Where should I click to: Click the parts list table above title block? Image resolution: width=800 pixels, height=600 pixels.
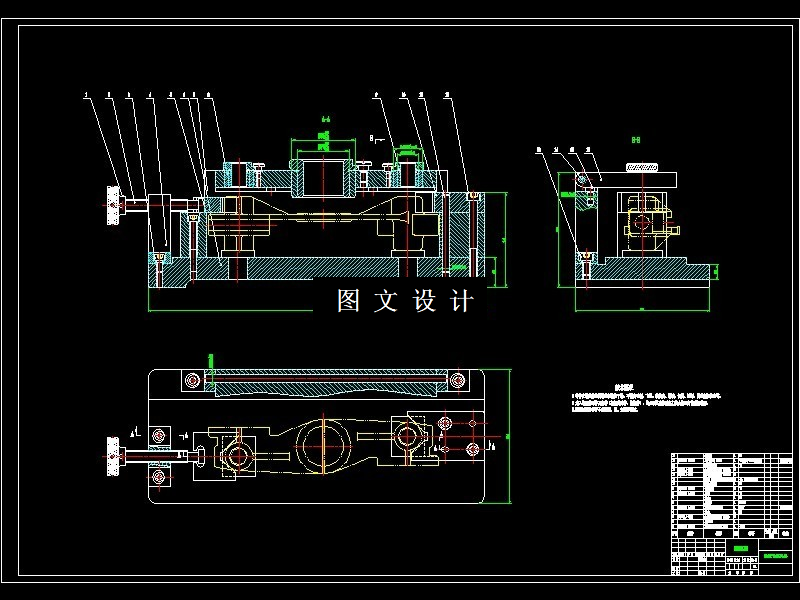(731, 495)
